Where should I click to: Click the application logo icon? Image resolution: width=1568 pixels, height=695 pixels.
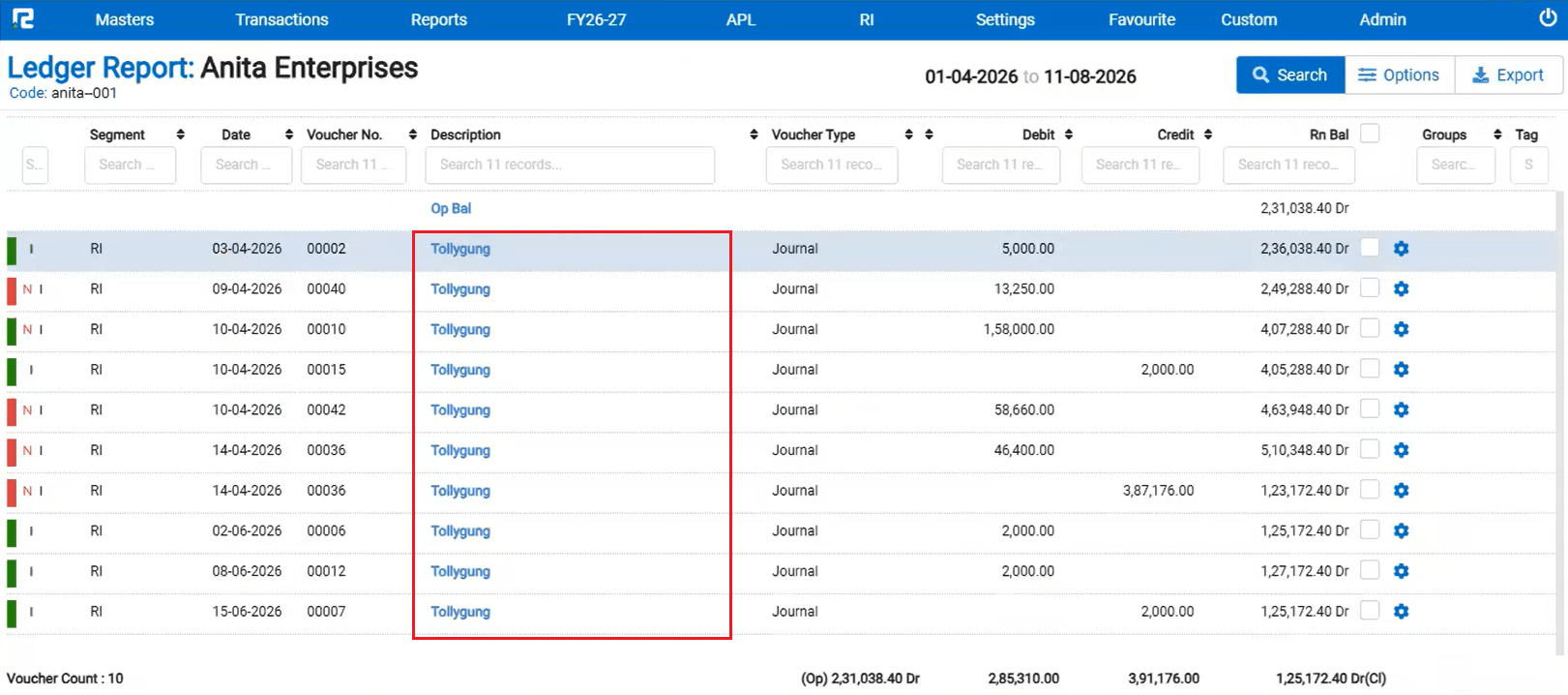pyautogui.click(x=22, y=18)
